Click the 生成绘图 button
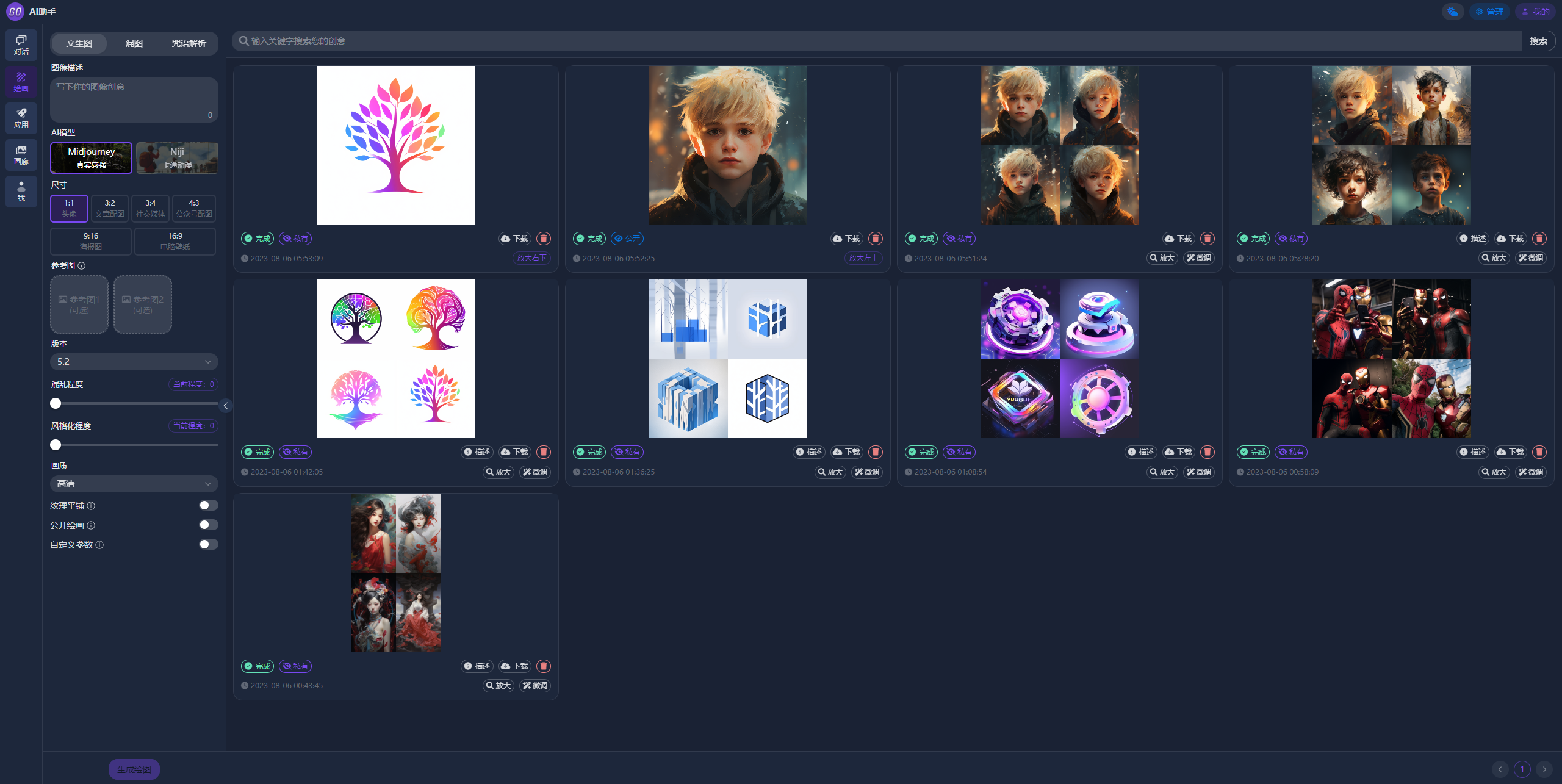The height and width of the screenshot is (784, 1562). click(x=134, y=769)
